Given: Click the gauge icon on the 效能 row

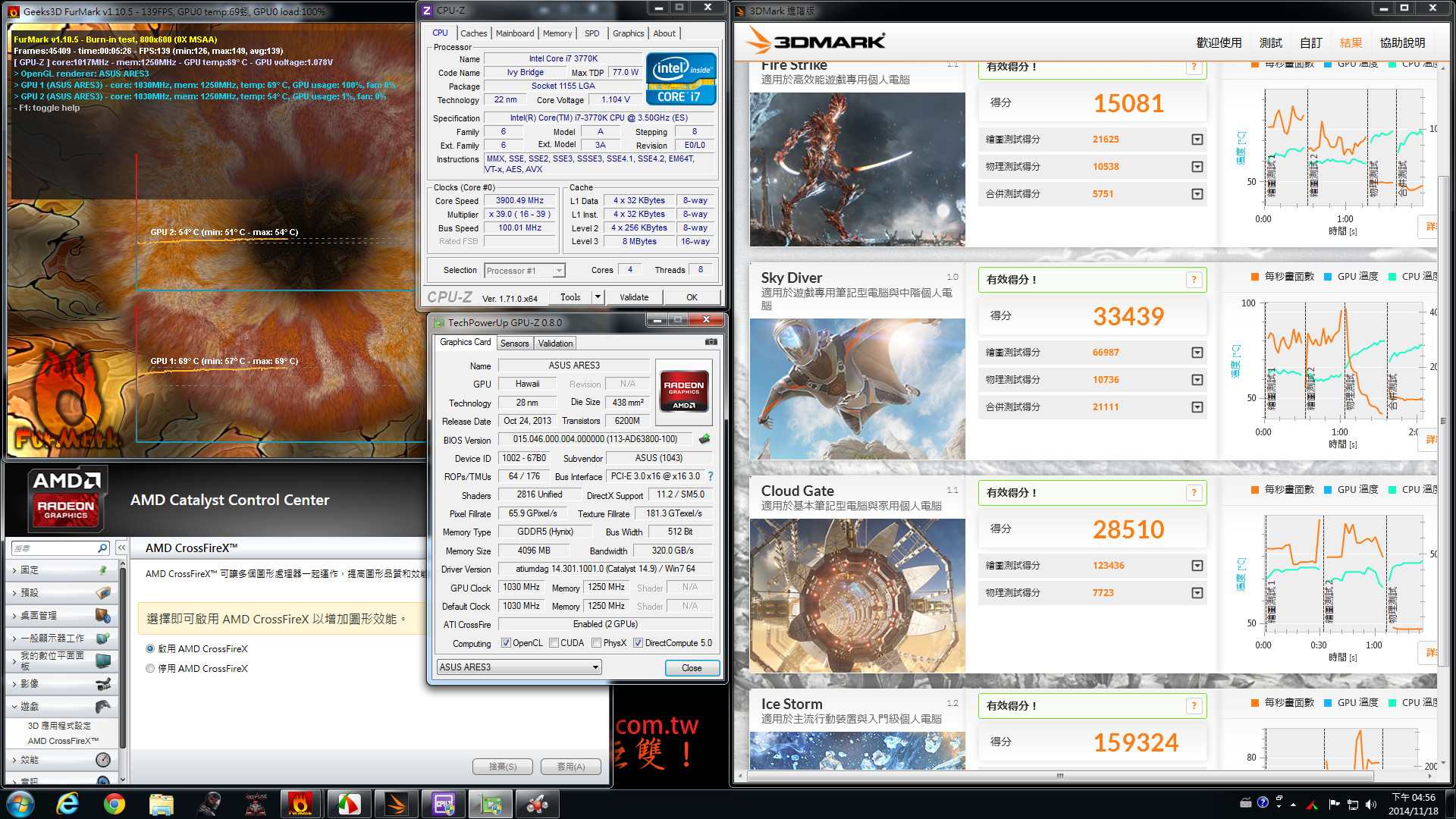Looking at the screenshot, I should 103,760.
